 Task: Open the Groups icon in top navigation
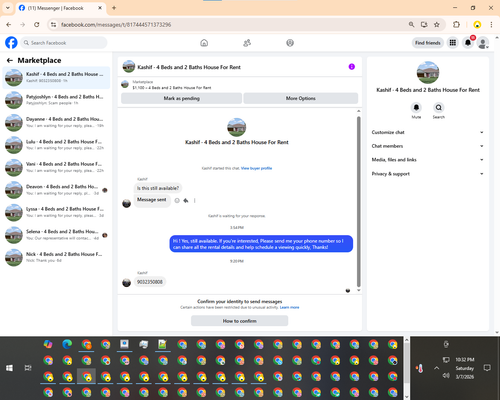pyautogui.click(x=290, y=43)
